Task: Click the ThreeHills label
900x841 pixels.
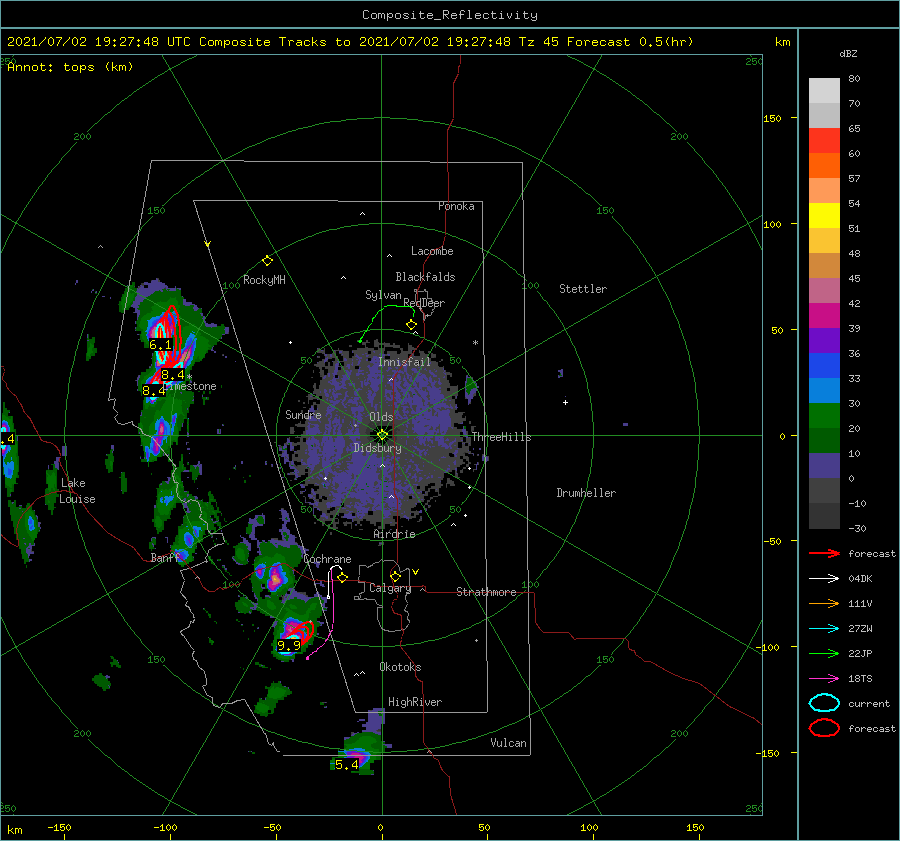Action: (501, 437)
